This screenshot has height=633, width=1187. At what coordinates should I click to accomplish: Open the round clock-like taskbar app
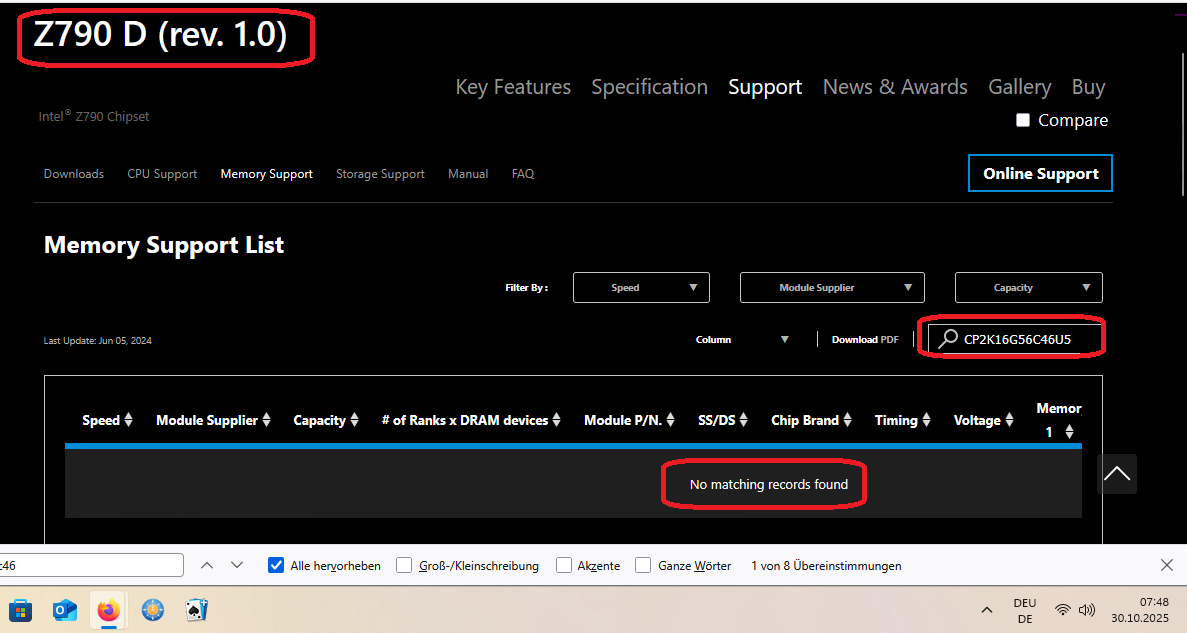(153, 610)
